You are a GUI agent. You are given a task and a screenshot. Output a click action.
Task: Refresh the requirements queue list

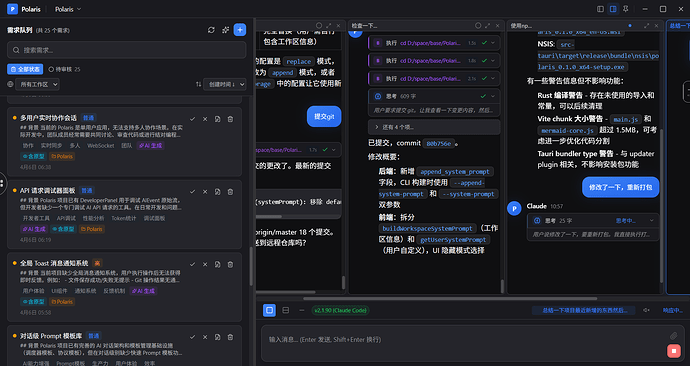pyautogui.click(x=211, y=30)
